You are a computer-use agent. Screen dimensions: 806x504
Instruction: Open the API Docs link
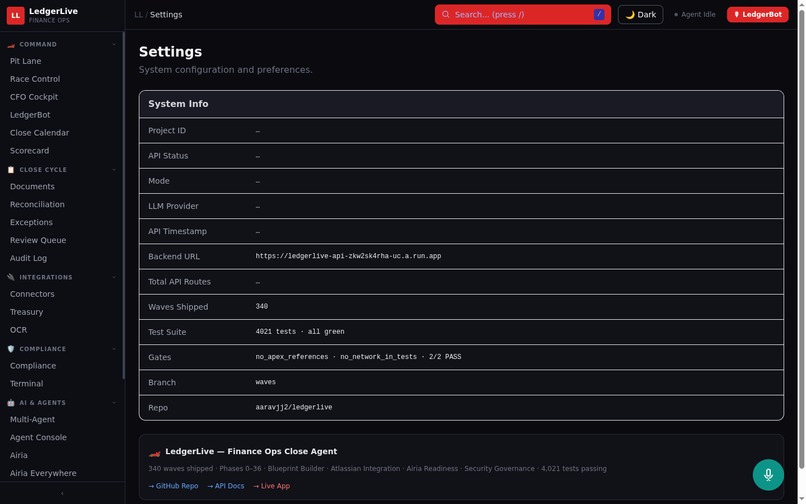(226, 486)
